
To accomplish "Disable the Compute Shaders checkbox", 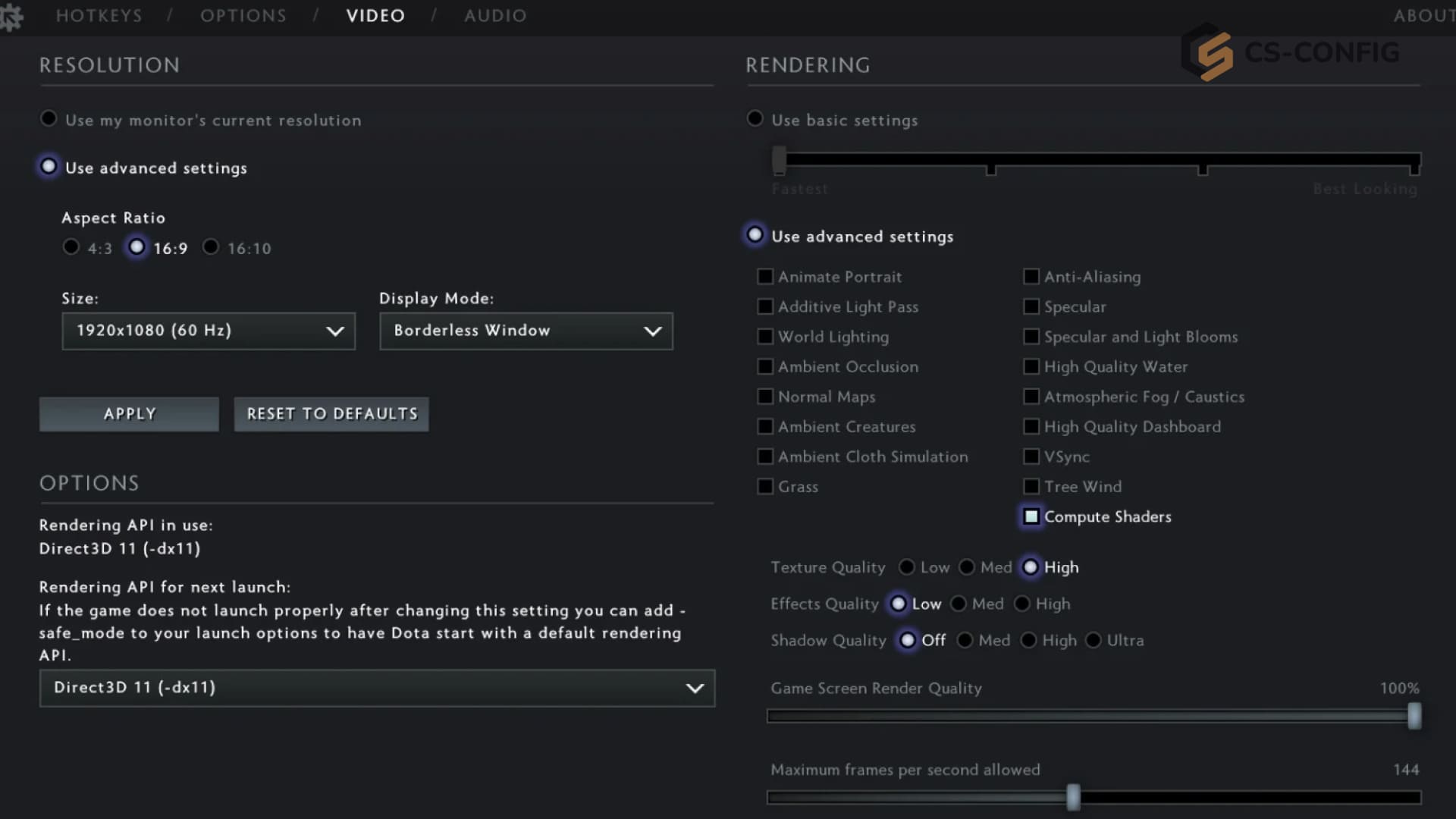I will coord(1031,516).
